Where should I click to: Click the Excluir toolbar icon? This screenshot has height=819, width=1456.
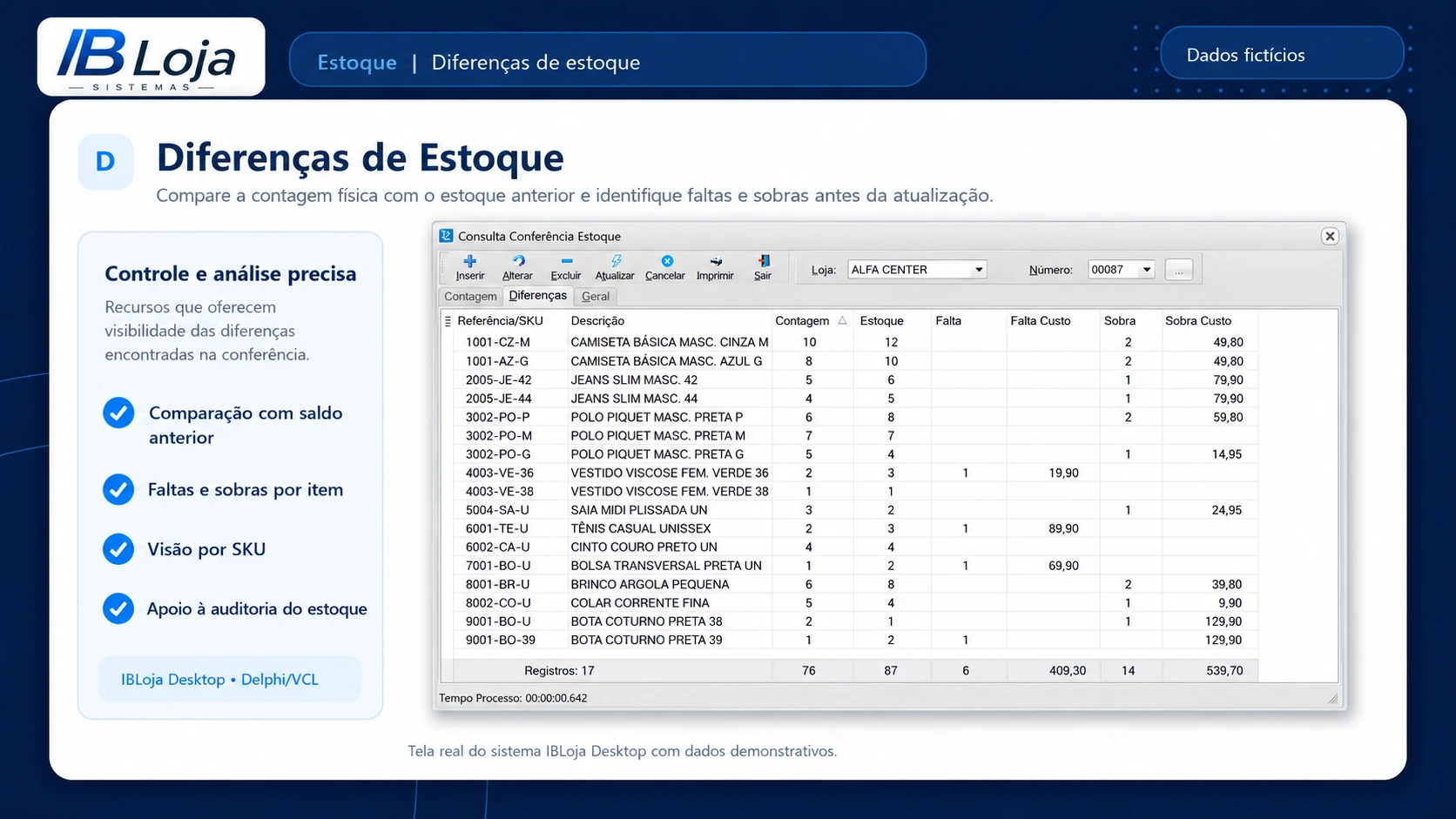(x=567, y=261)
